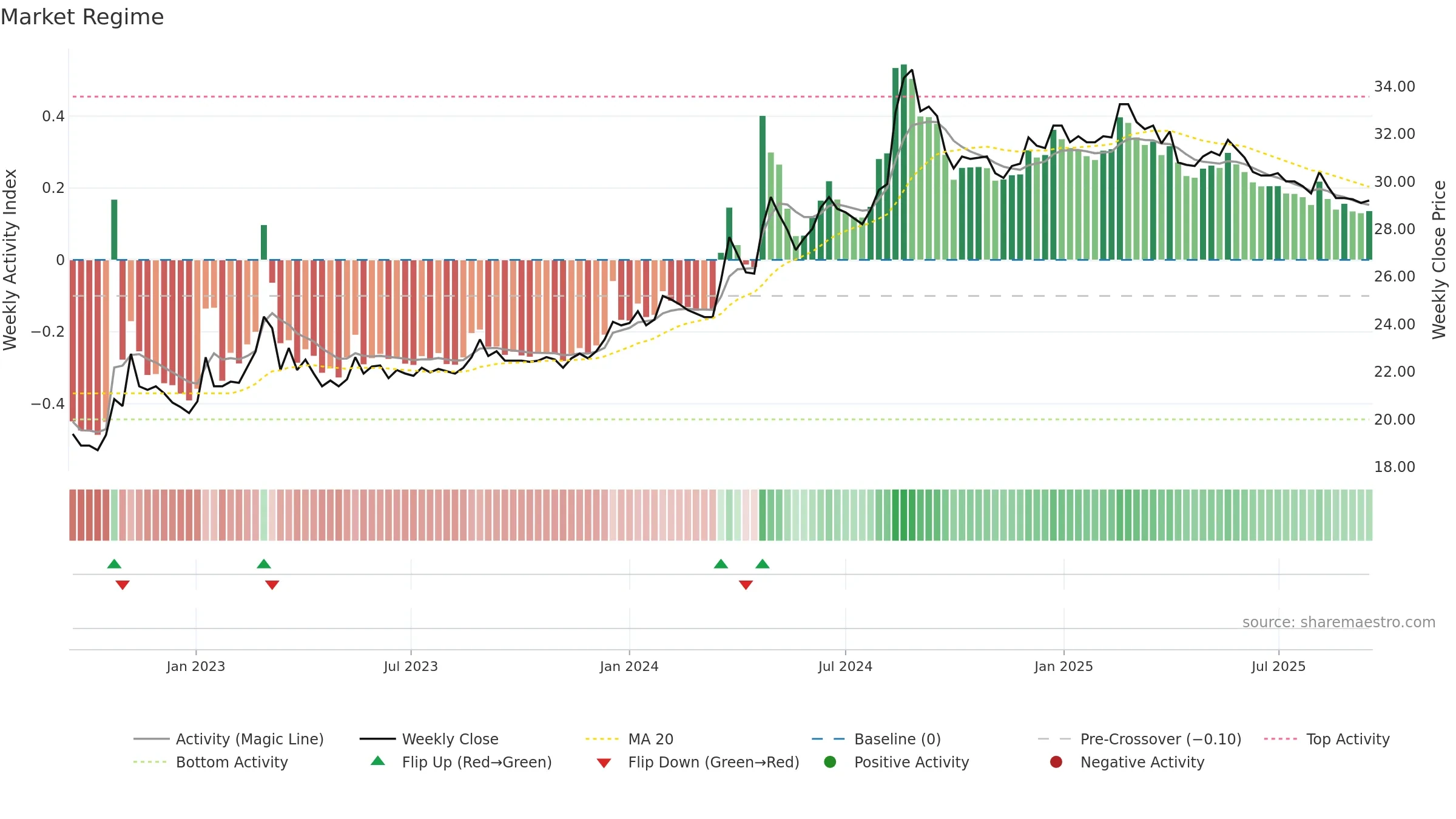This screenshot has width=1456, height=819.
Task: Click the source: sharemaestro.com text
Action: pos(1339,622)
